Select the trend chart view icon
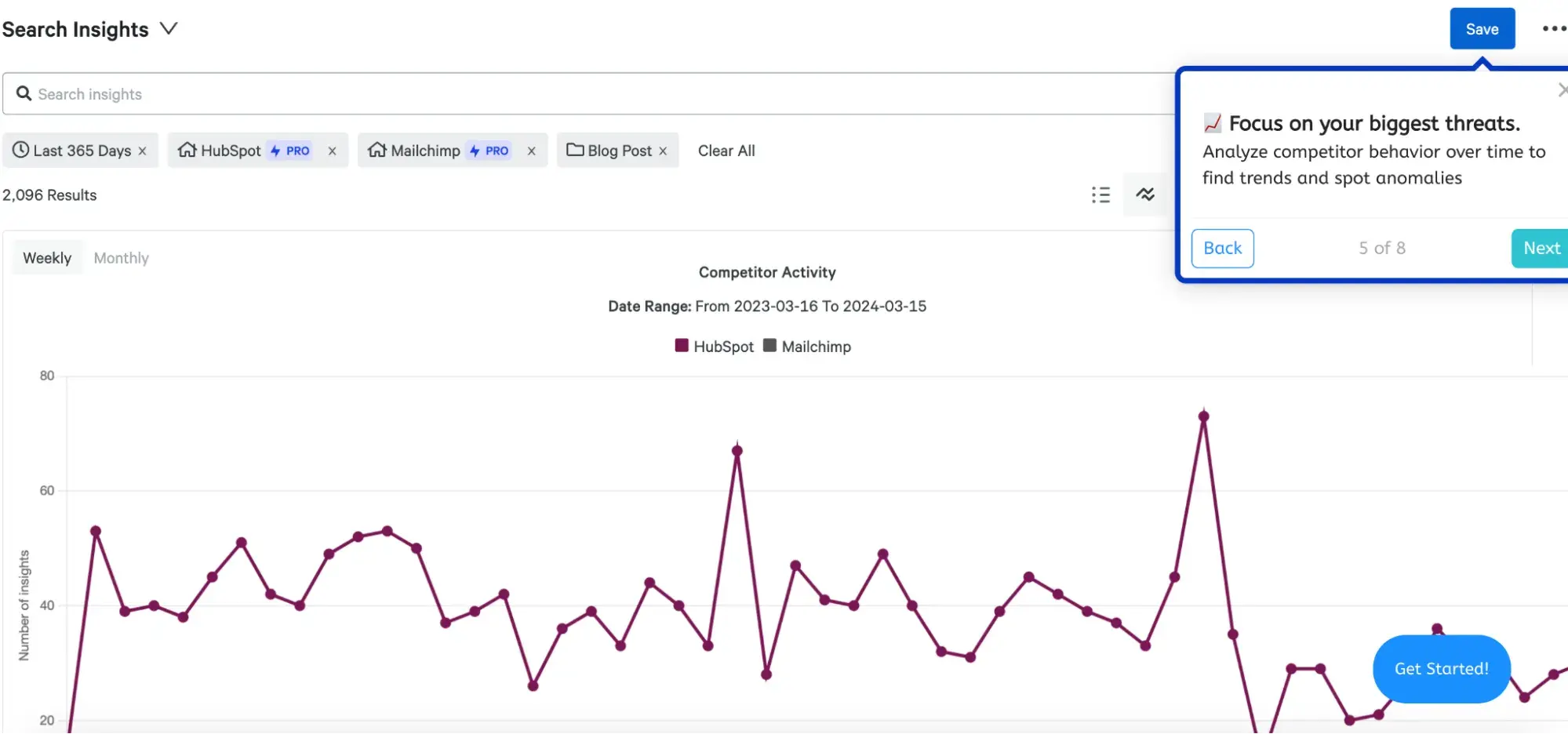 pyautogui.click(x=1145, y=194)
